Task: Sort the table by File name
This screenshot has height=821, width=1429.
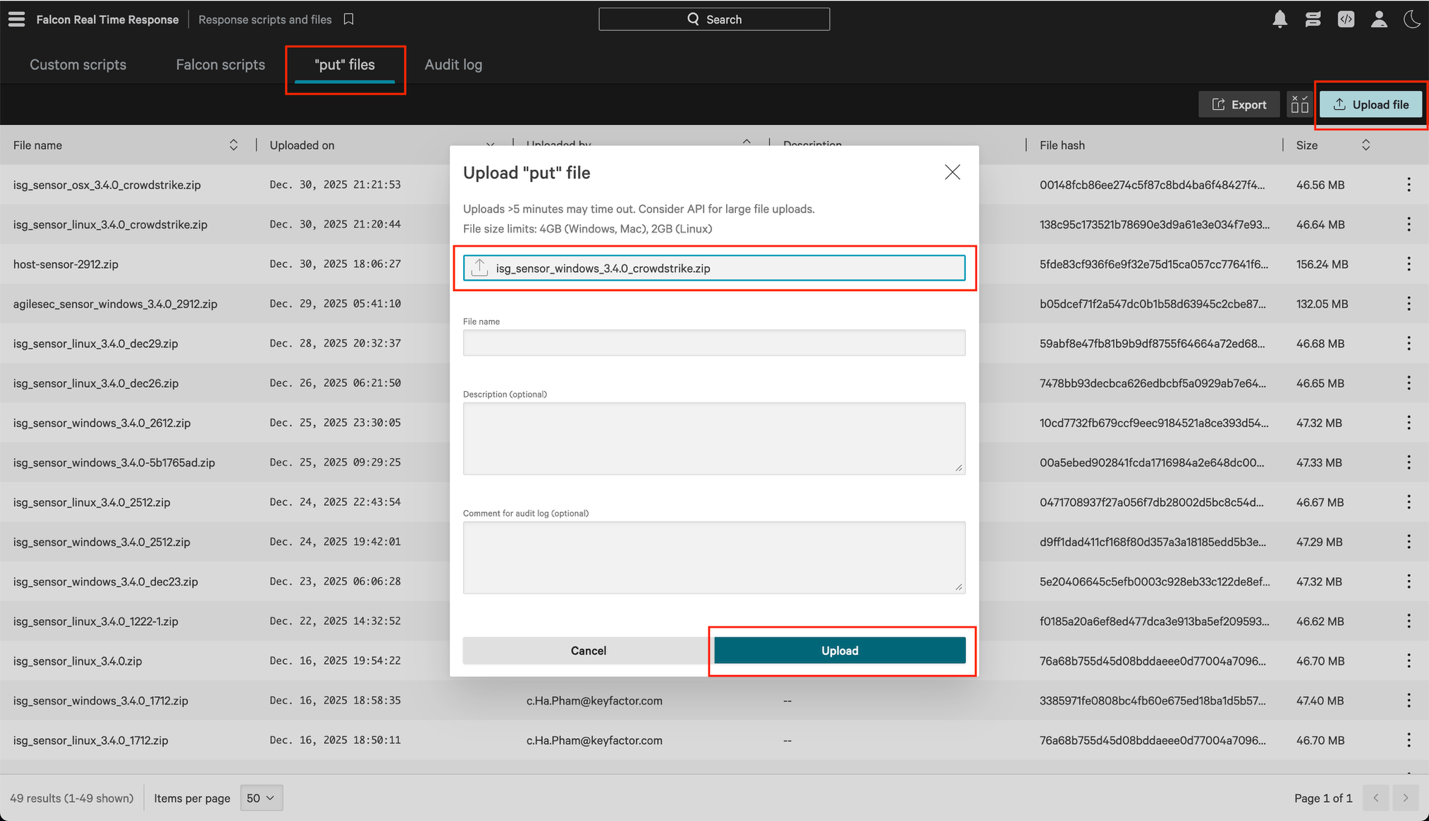Action: (233, 145)
